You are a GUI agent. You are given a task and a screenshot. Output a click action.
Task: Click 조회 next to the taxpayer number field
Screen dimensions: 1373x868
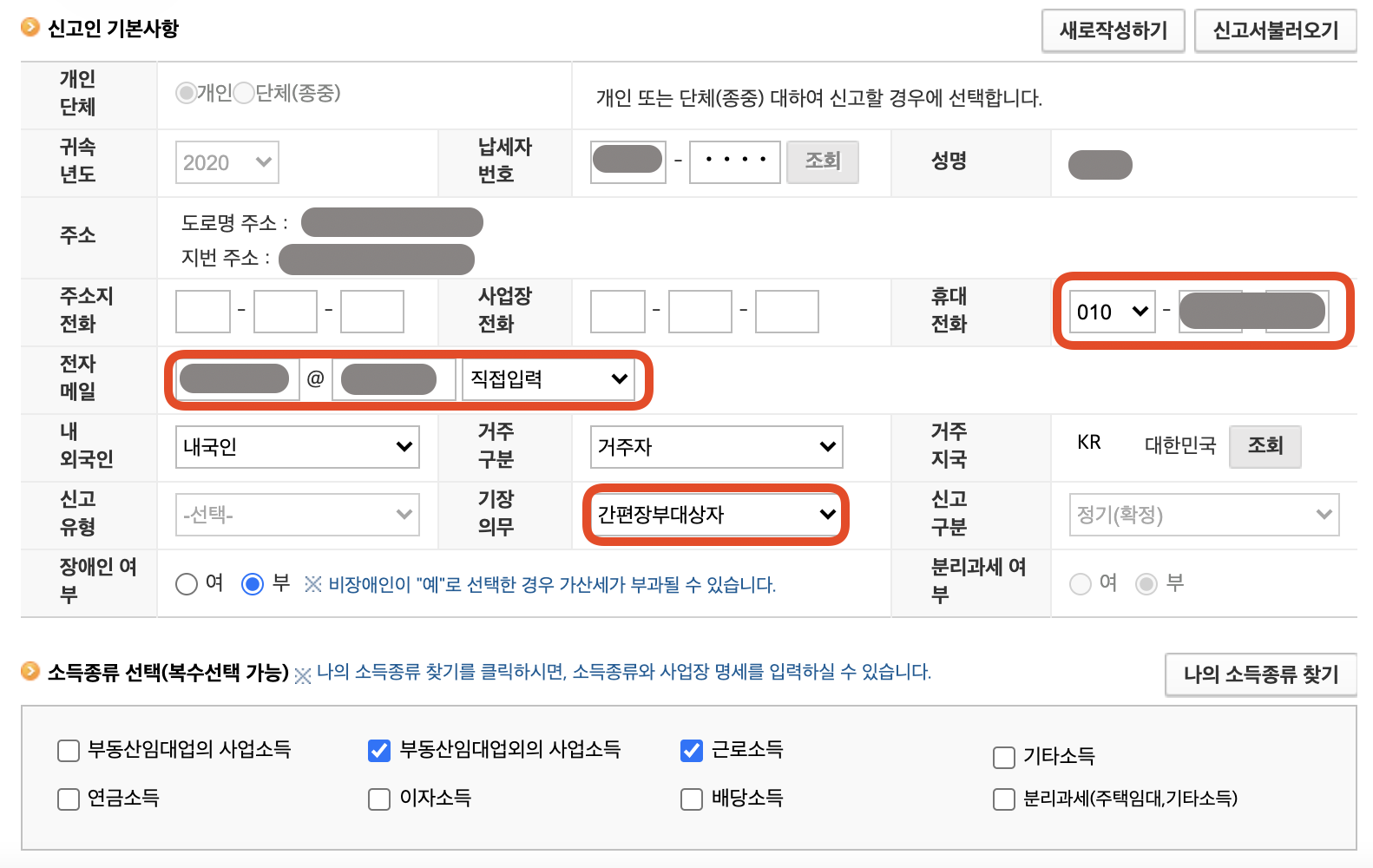click(x=822, y=161)
